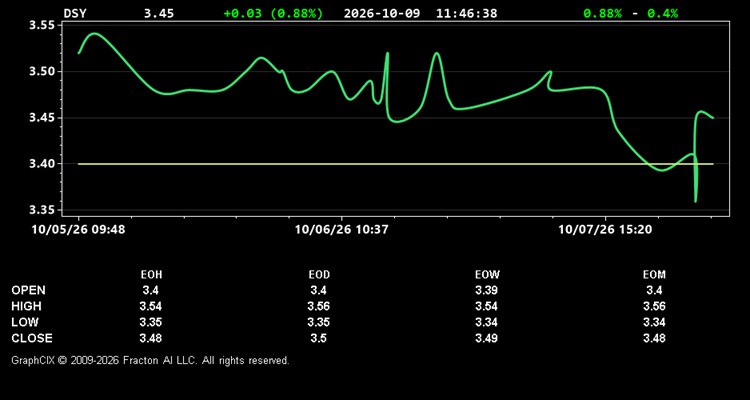Click the DSY ticker symbol
This screenshot has height=400, width=750.
point(75,13)
